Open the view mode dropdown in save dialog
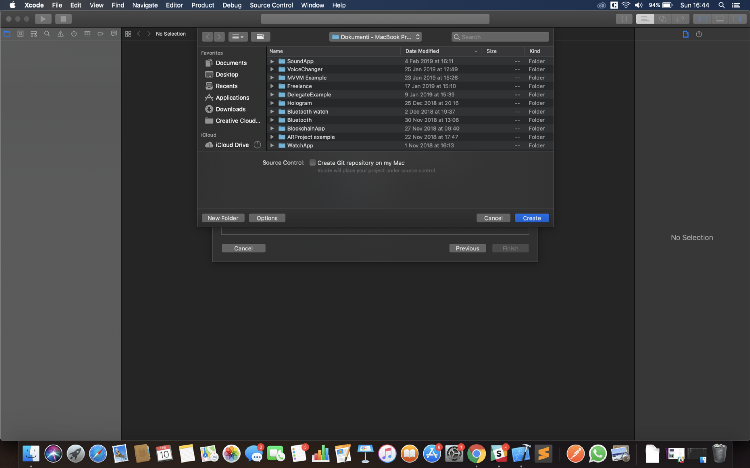 point(238,37)
